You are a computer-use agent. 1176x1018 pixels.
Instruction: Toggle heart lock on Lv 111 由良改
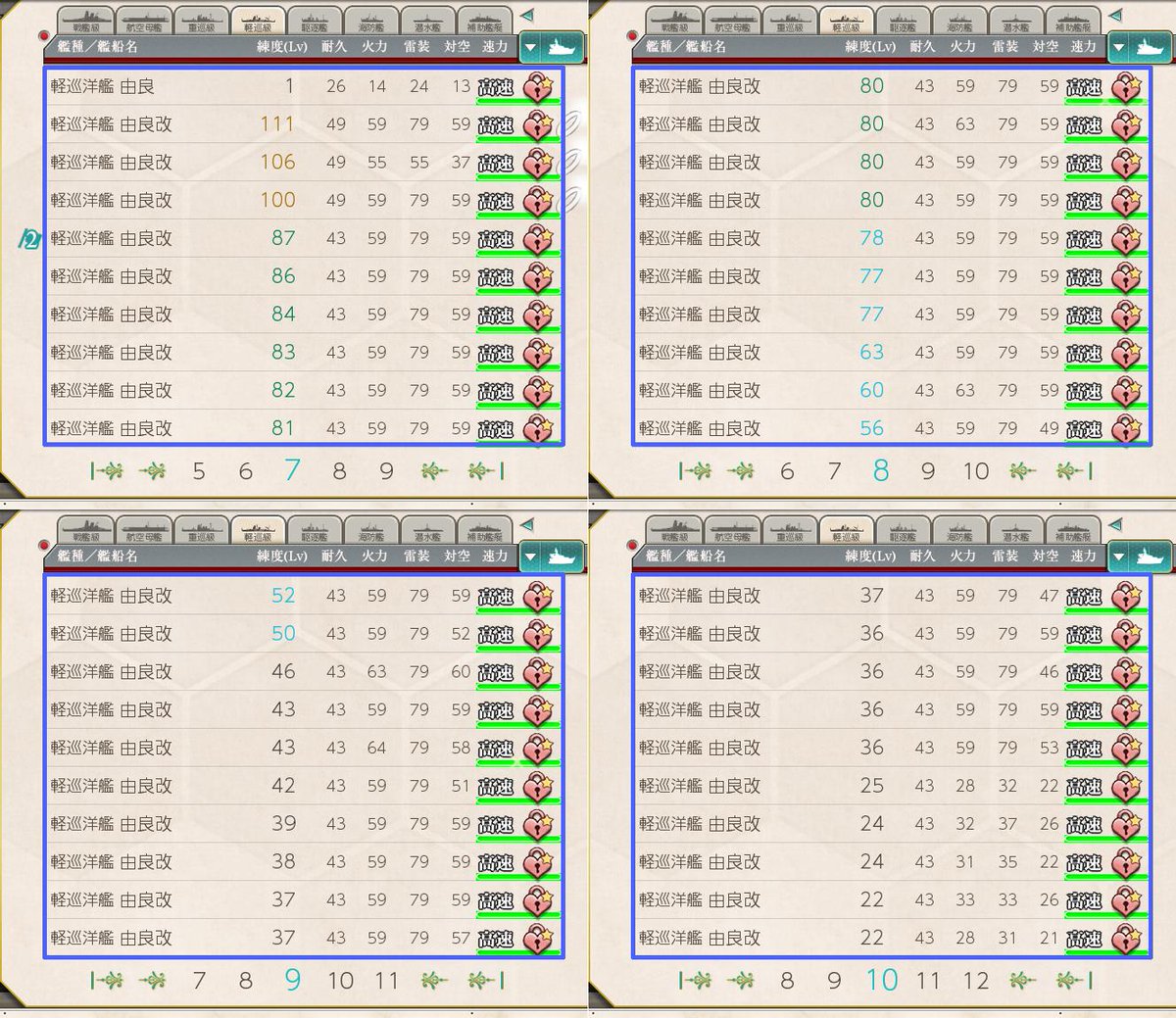pyautogui.click(x=538, y=125)
